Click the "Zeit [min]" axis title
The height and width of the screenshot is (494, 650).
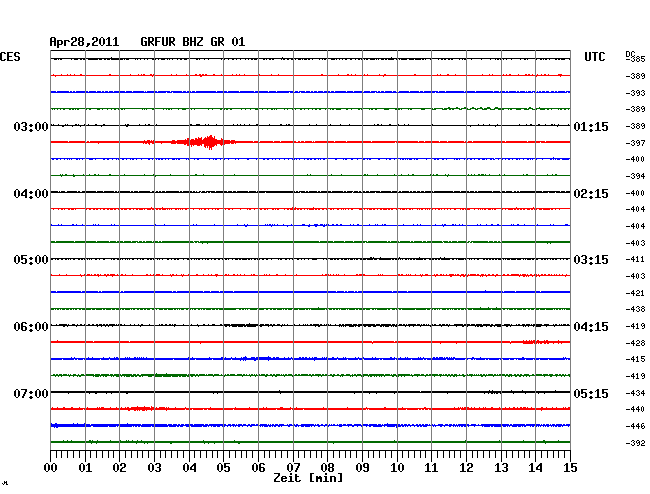308,478
